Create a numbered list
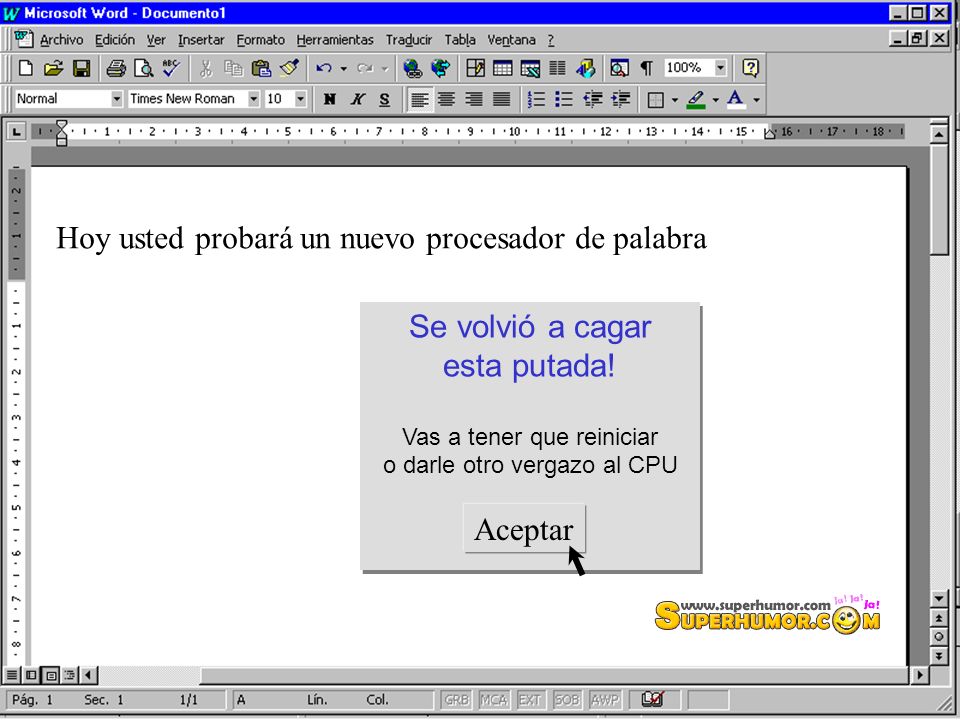960x720 pixels. pos(536,99)
